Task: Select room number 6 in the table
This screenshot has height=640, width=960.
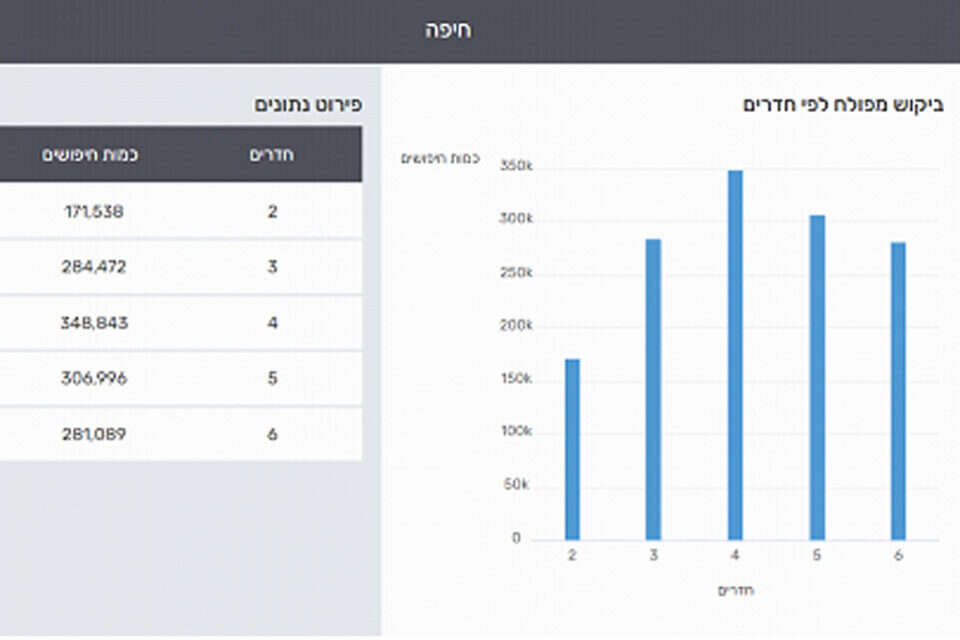Action: [x=272, y=435]
